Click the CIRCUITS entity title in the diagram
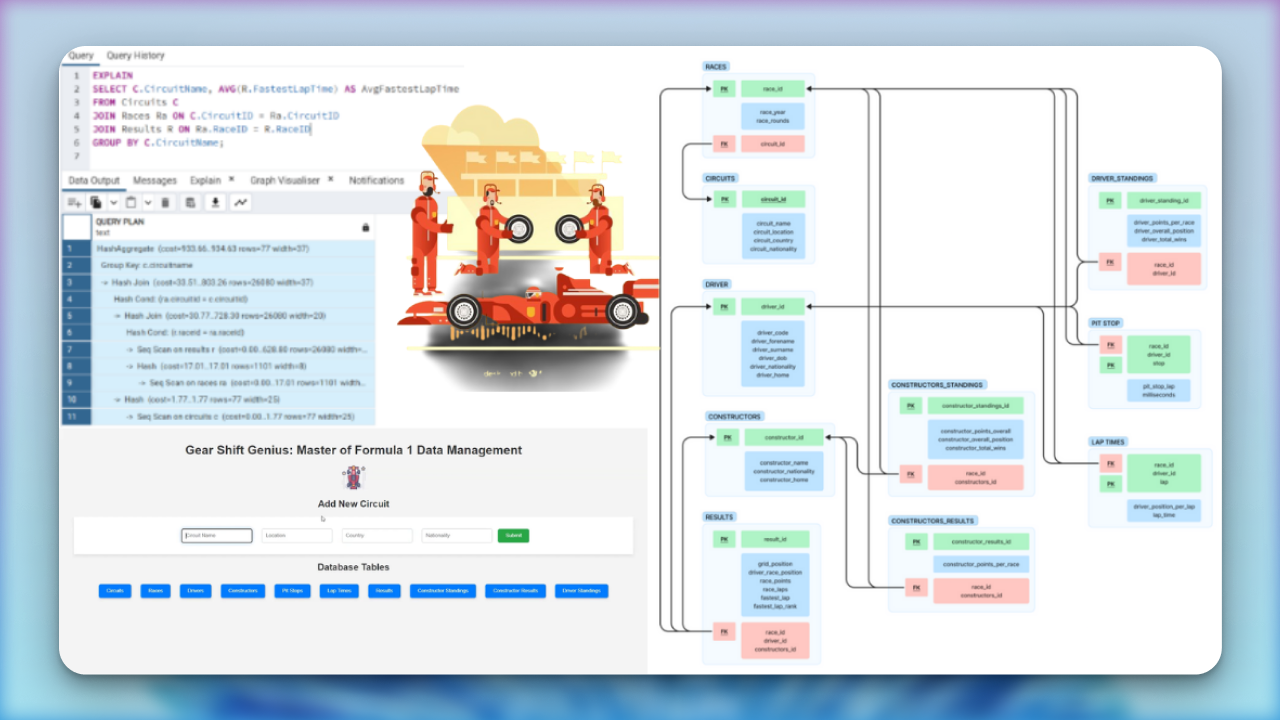 coord(720,179)
